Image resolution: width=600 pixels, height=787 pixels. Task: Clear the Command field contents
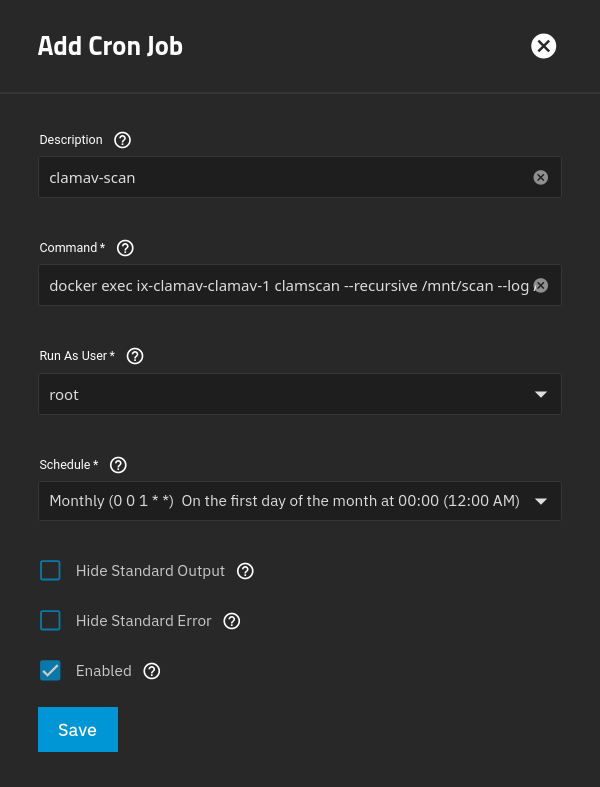coord(540,285)
